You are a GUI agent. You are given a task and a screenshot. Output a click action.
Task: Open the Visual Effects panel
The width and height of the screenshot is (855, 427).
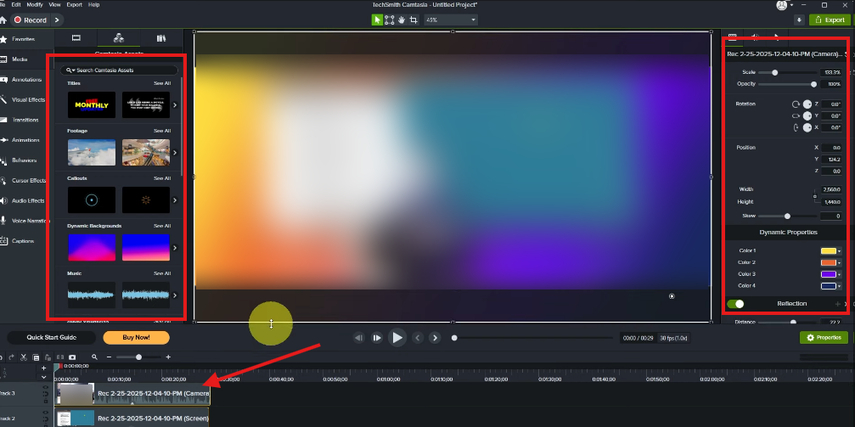tap(23, 100)
